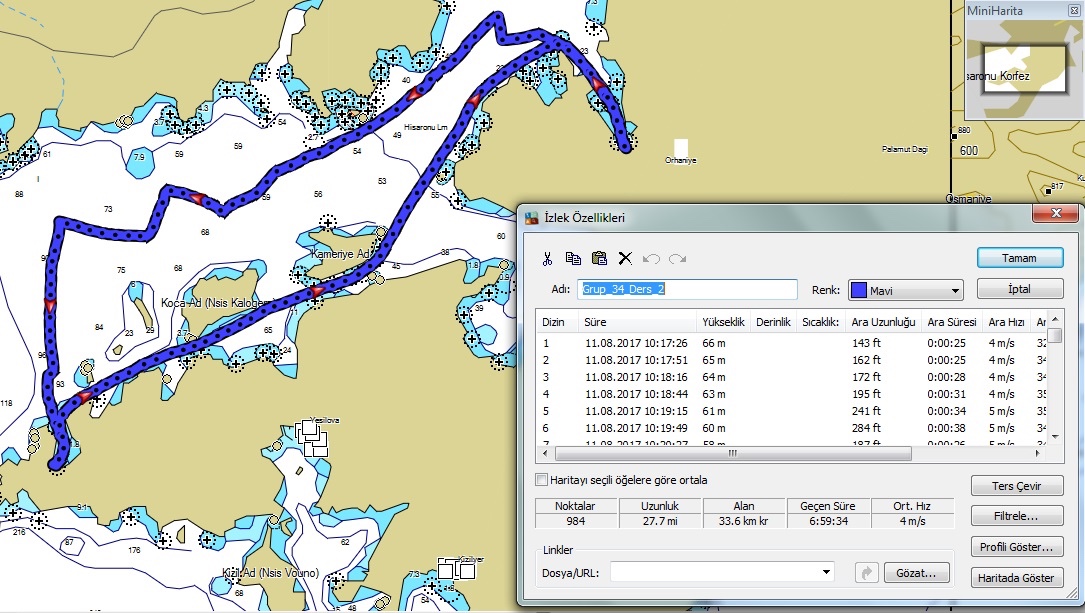The width and height of the screenshot is (1085, 613).
Task: Click the Copy icon in the track dialog
Action: tap(573, 259)
